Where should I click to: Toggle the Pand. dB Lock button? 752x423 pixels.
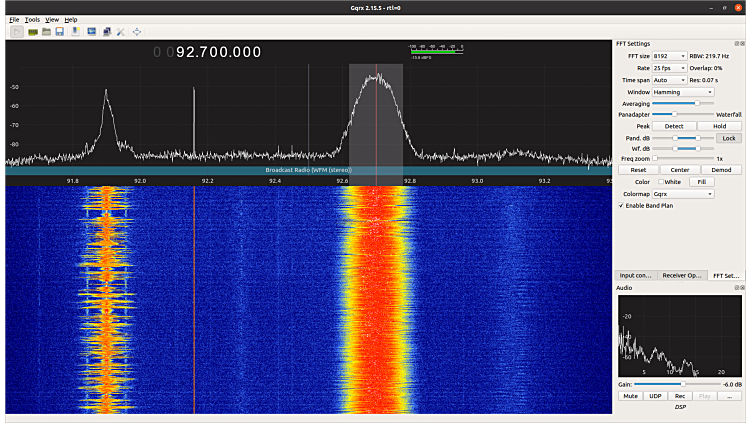[728, 138]
